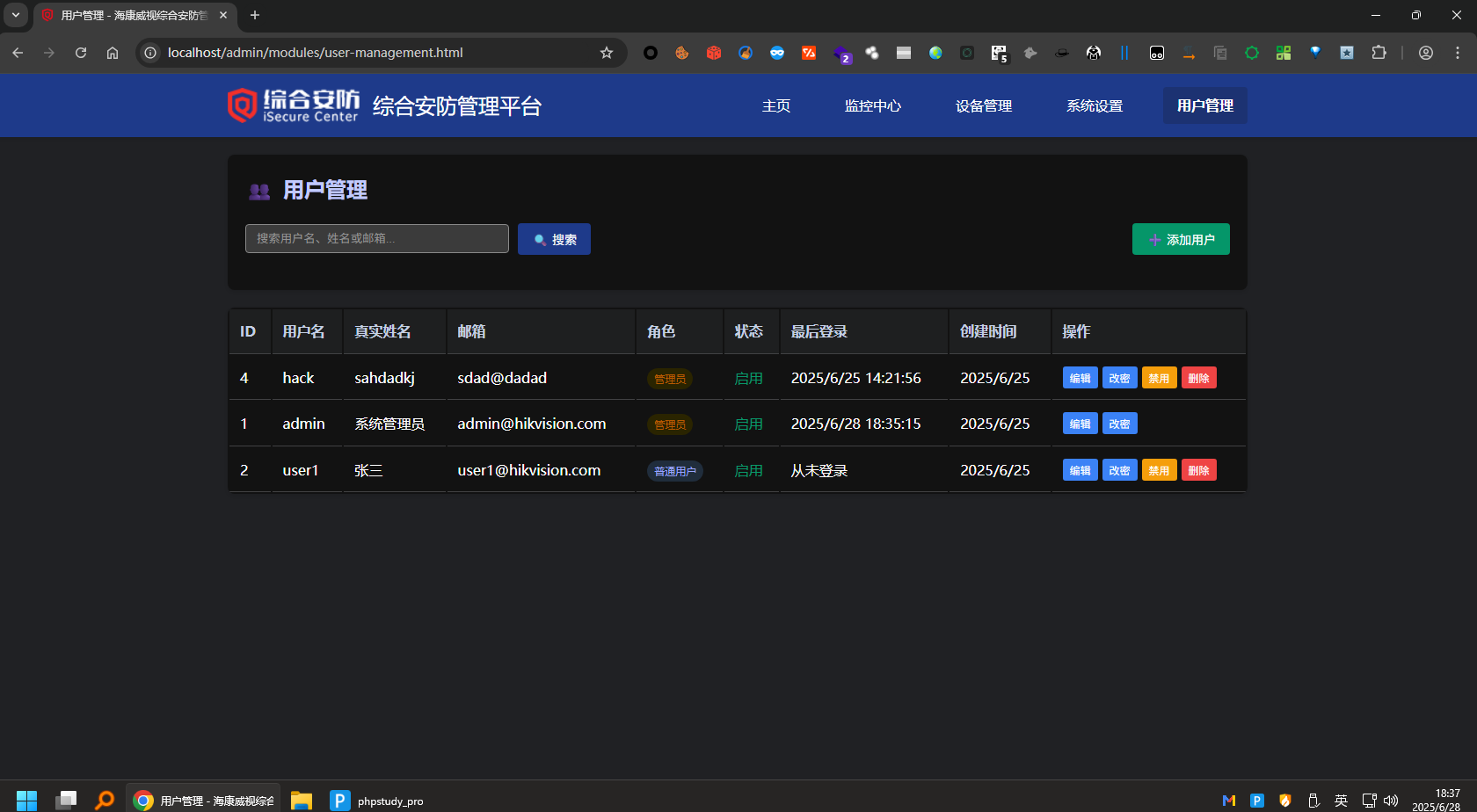Viewport: 1477px width, 812px height.
Task: Click the iSecure Center shield logo
Action: pyautogui.click(x=242, y=105)
